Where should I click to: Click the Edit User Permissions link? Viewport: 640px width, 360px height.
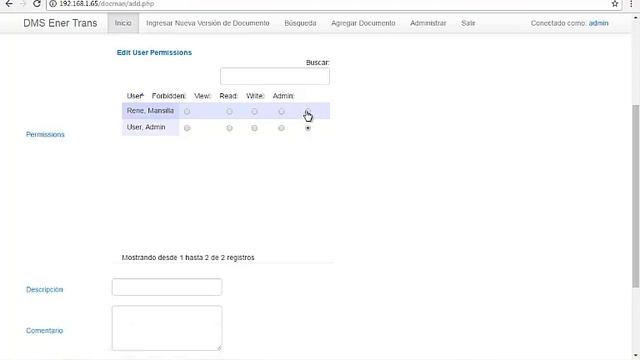point(154,53)
